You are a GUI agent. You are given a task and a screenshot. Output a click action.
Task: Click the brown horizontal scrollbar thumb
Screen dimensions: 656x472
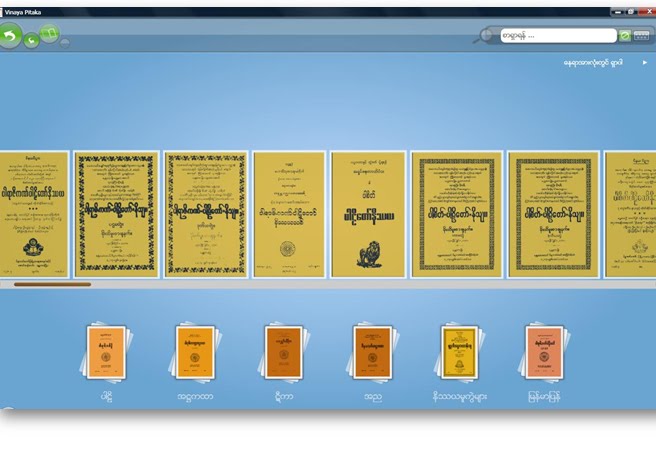pyautogui.click(x=52, y=284)
